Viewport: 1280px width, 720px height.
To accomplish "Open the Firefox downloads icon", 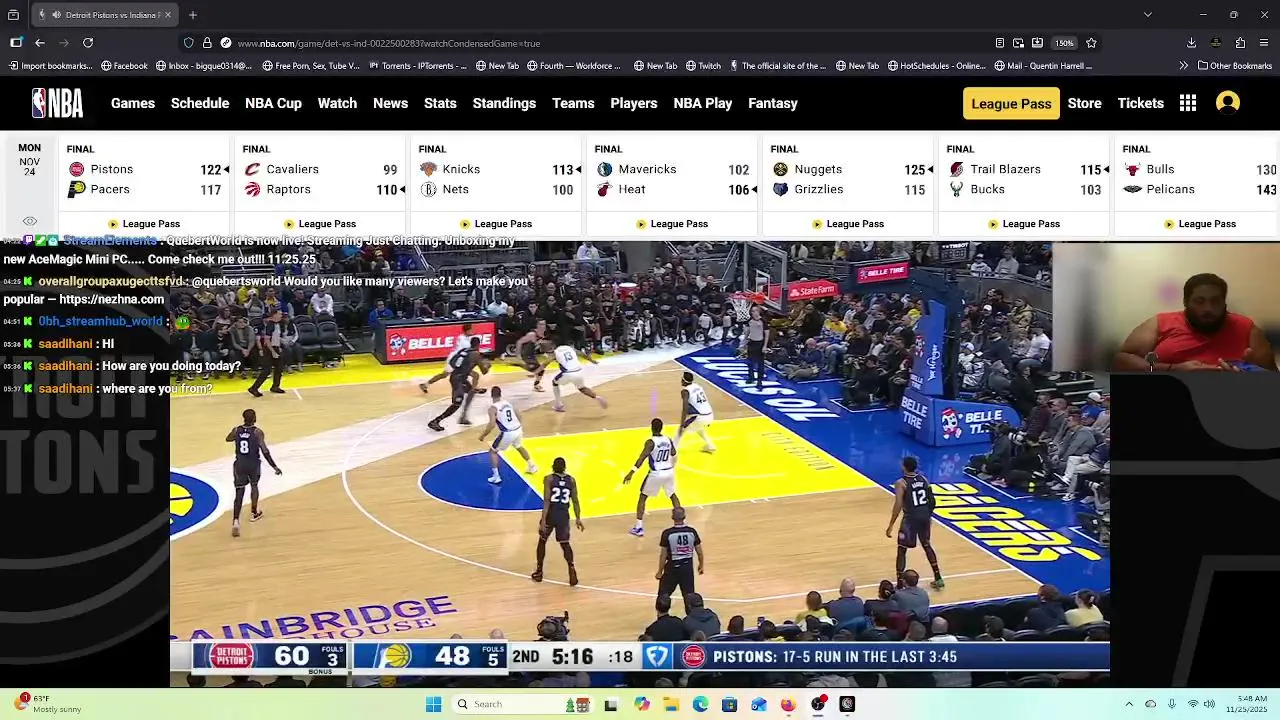I will [1191, 43].
